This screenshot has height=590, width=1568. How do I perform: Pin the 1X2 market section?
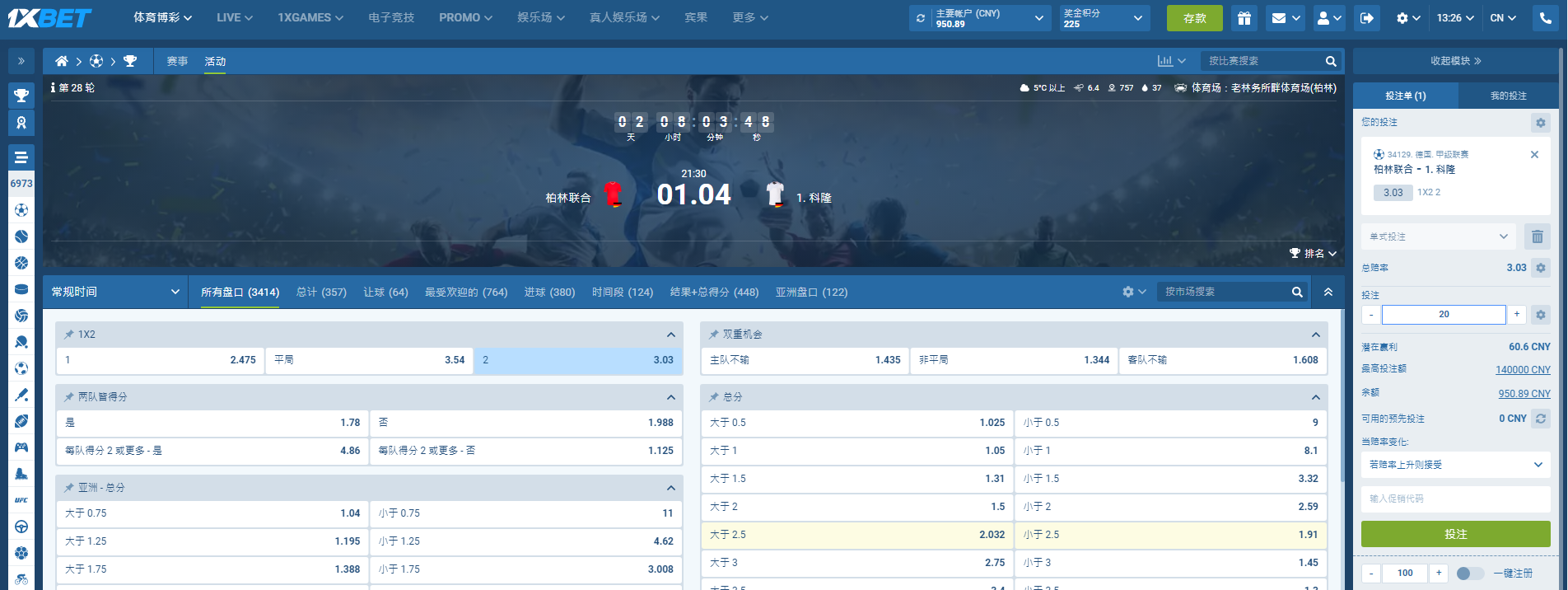pyautogui.click(x=69, y=335)
